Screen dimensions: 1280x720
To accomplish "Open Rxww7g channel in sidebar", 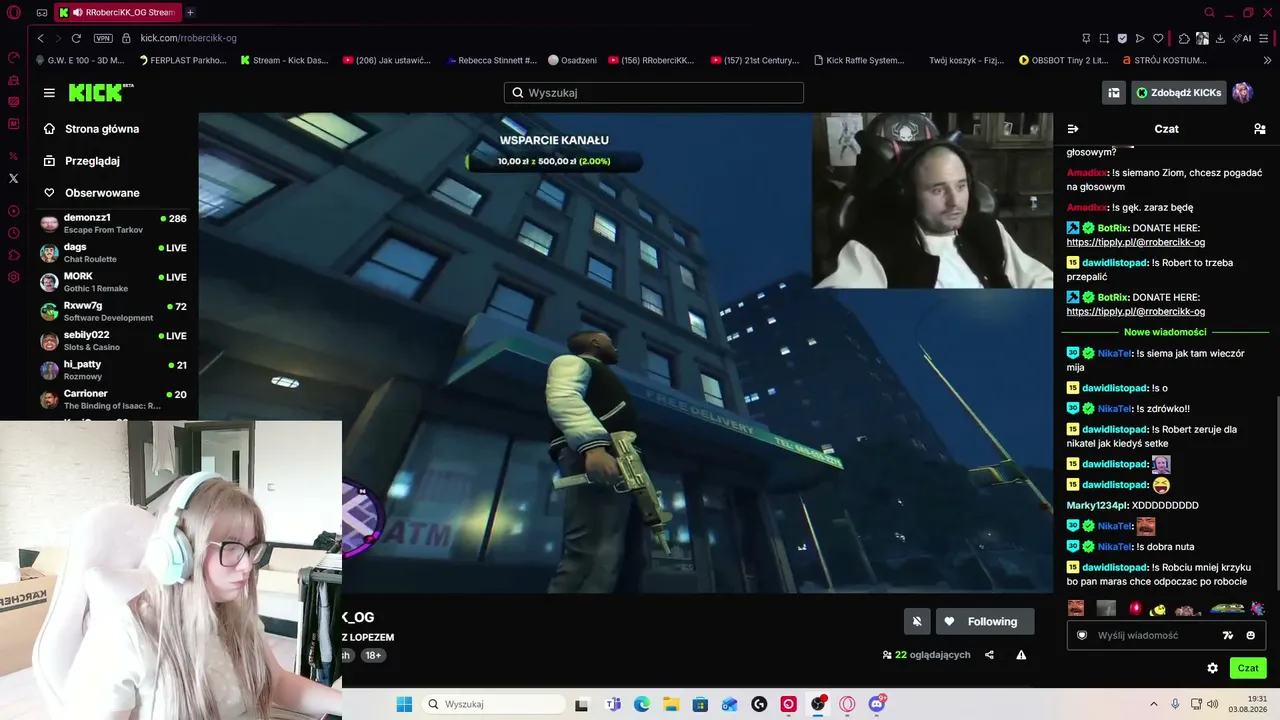I will click(114, 311).
